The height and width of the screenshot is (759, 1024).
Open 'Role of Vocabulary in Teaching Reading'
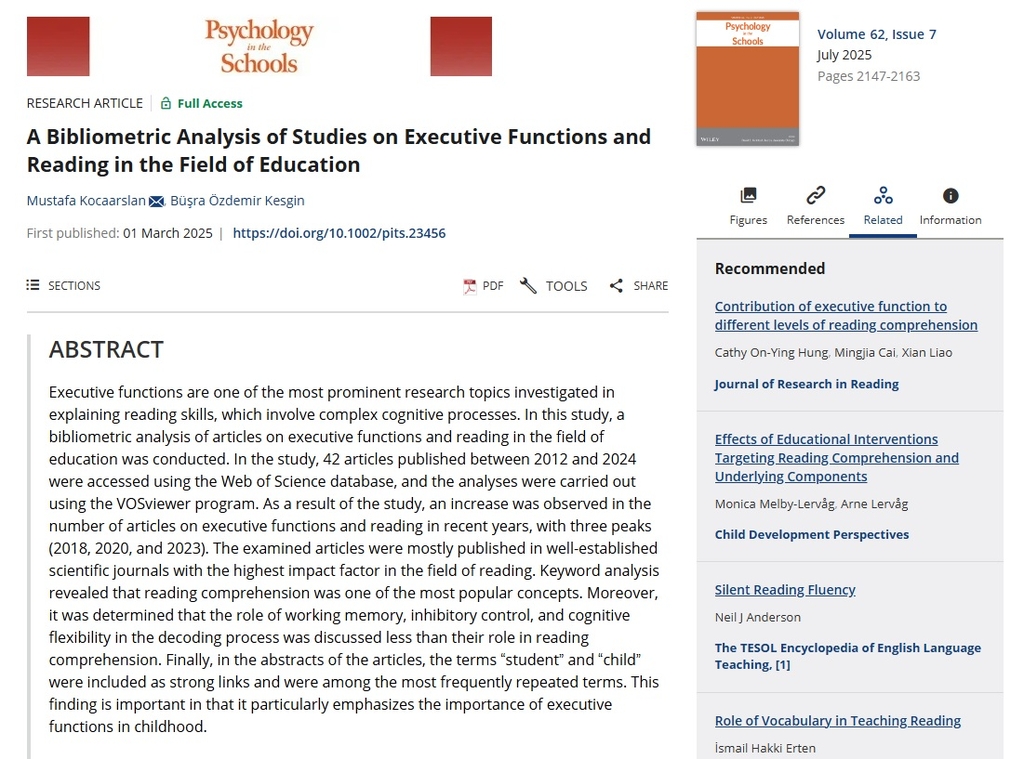(x=837, y=720)
